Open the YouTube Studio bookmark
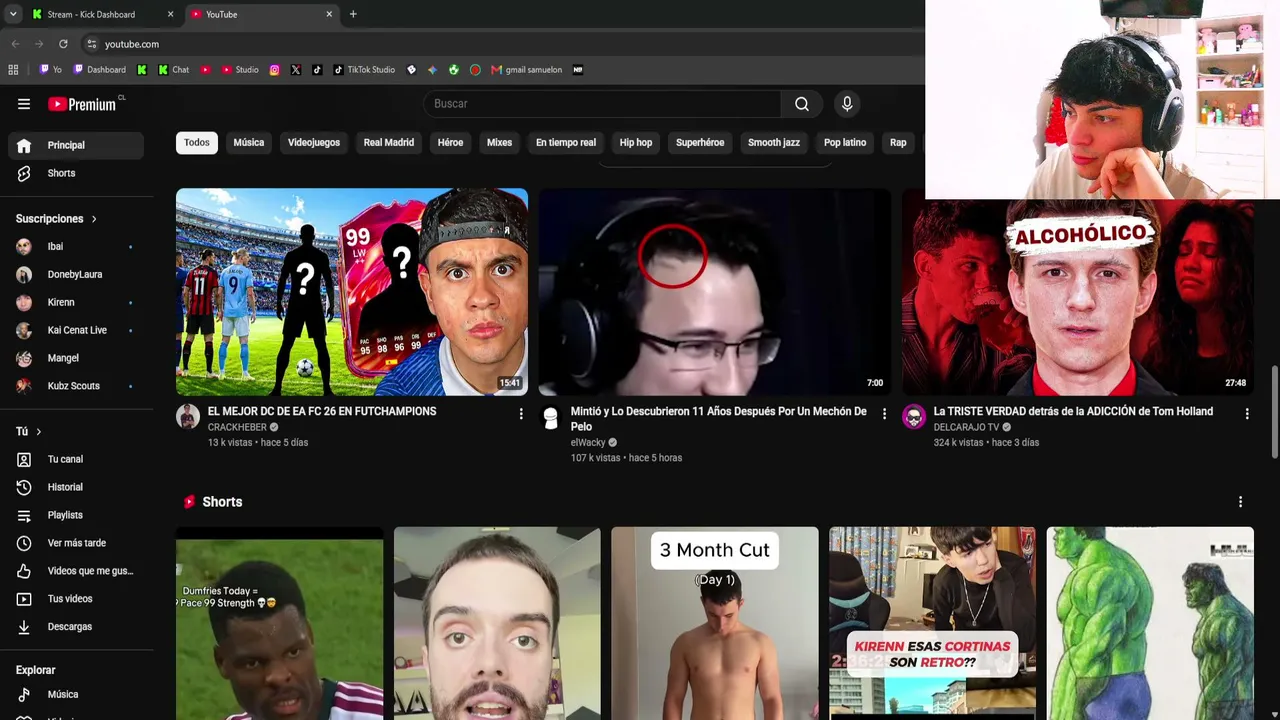1280x720 pixels. pyautogui.click(x=240, y=70)
